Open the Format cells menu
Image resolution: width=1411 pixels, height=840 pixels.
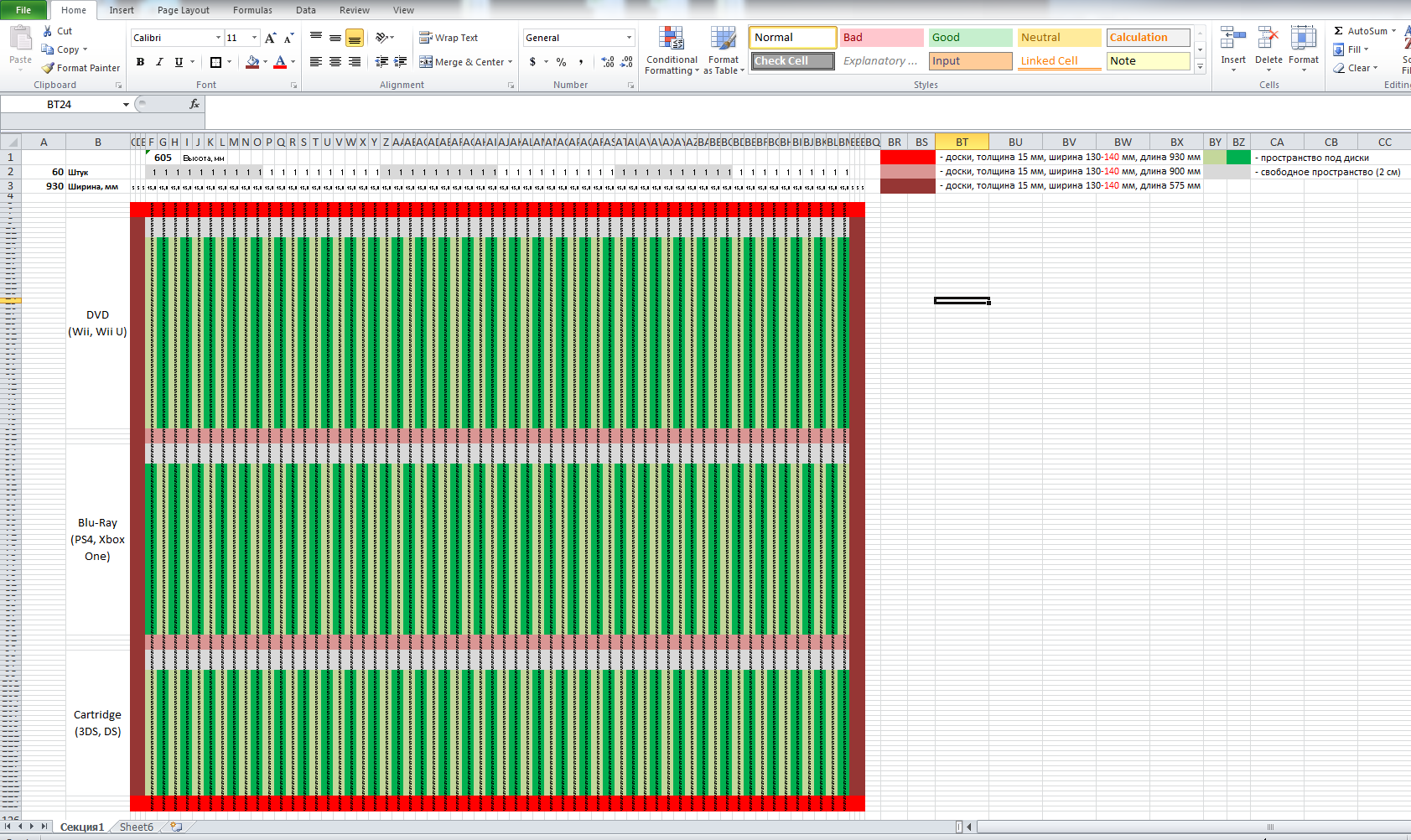click(1304, 49)
